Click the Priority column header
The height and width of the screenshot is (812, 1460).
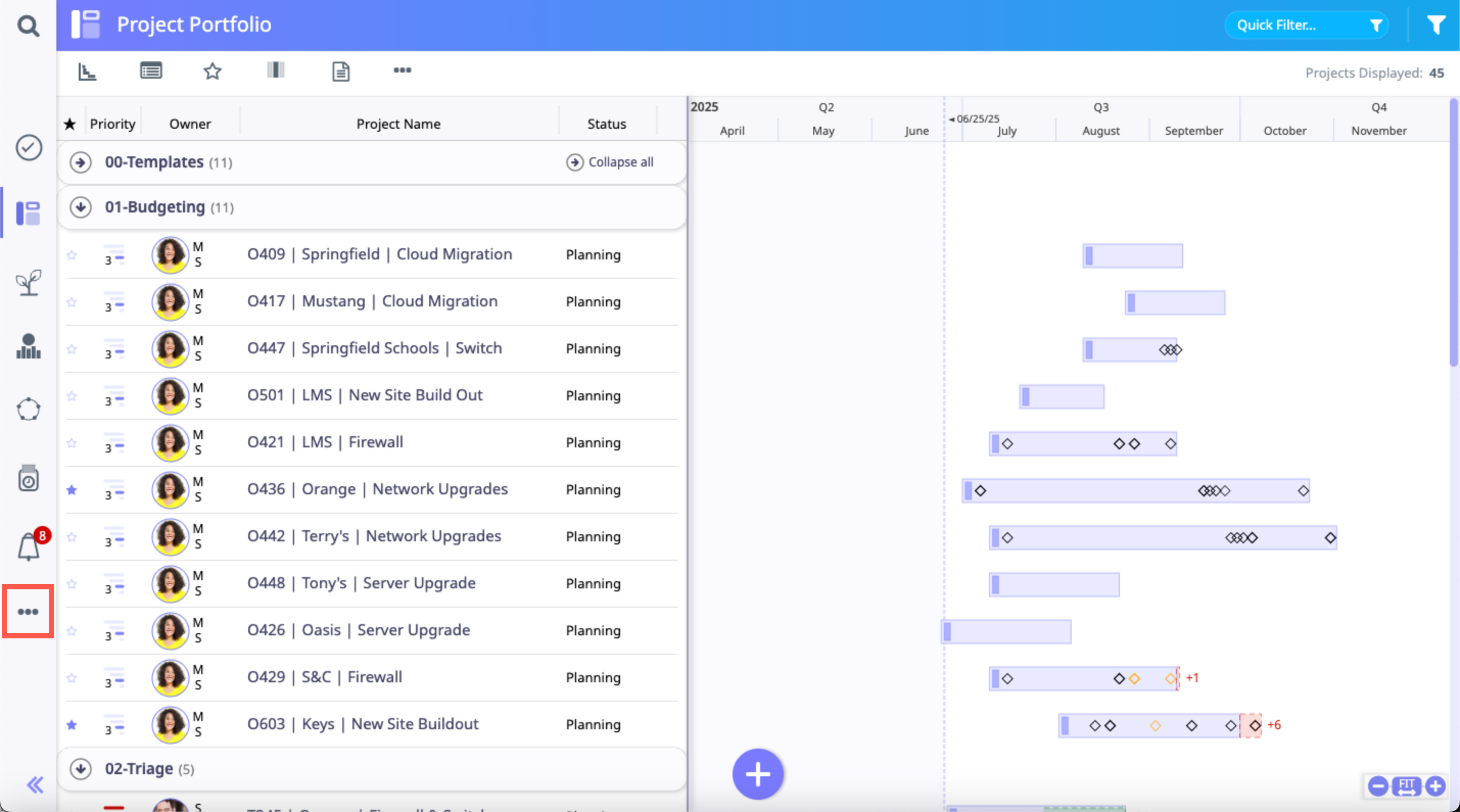point(112,124)
